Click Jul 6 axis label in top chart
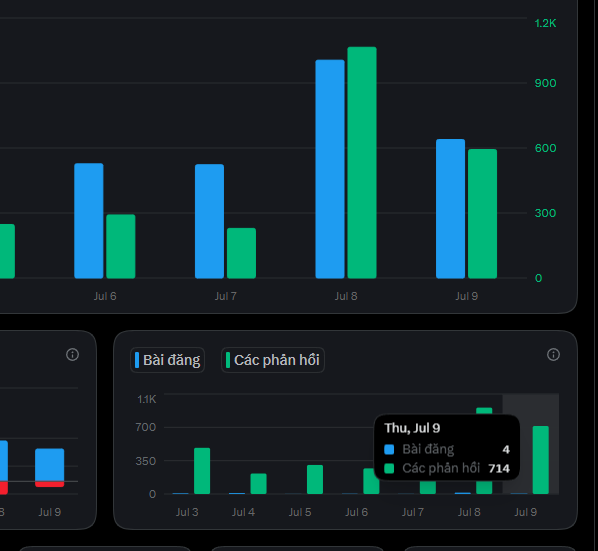The image size is (598, 551). (105, 296)
